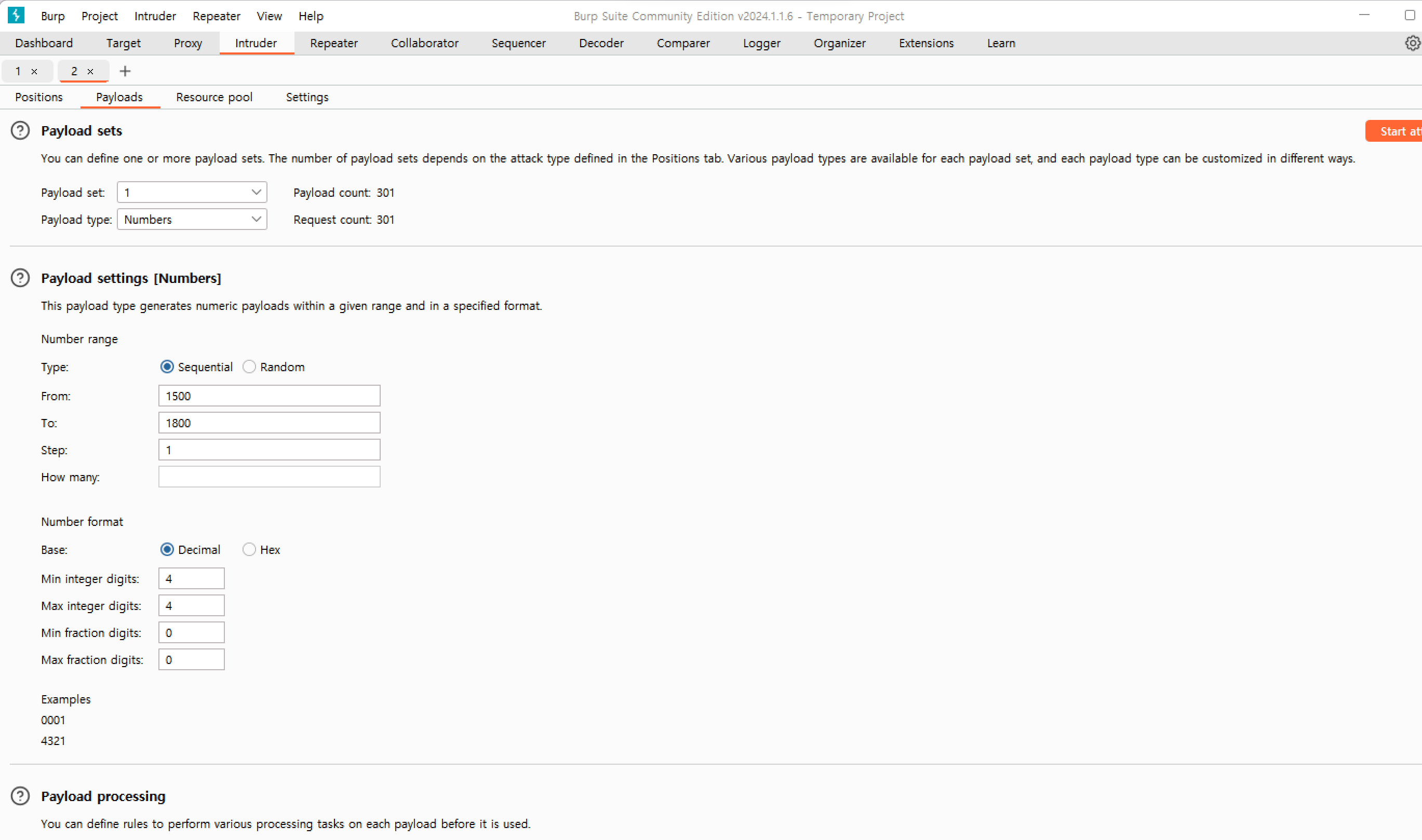Click Payload sets help question icon
Image resolution: width=1422 pixels, height=840 pixels.
(20, 131)
